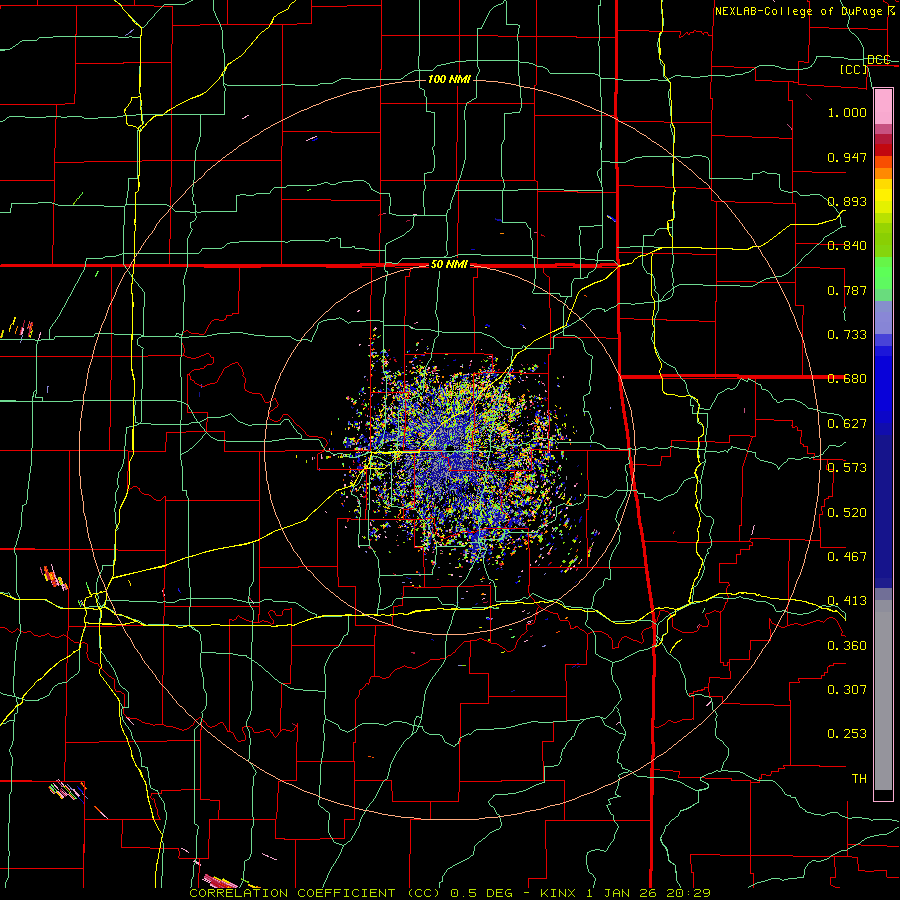Screen dimensions: 900x900
Task: Pick the pink swatch beside 1.000
Action: point(883,107)
